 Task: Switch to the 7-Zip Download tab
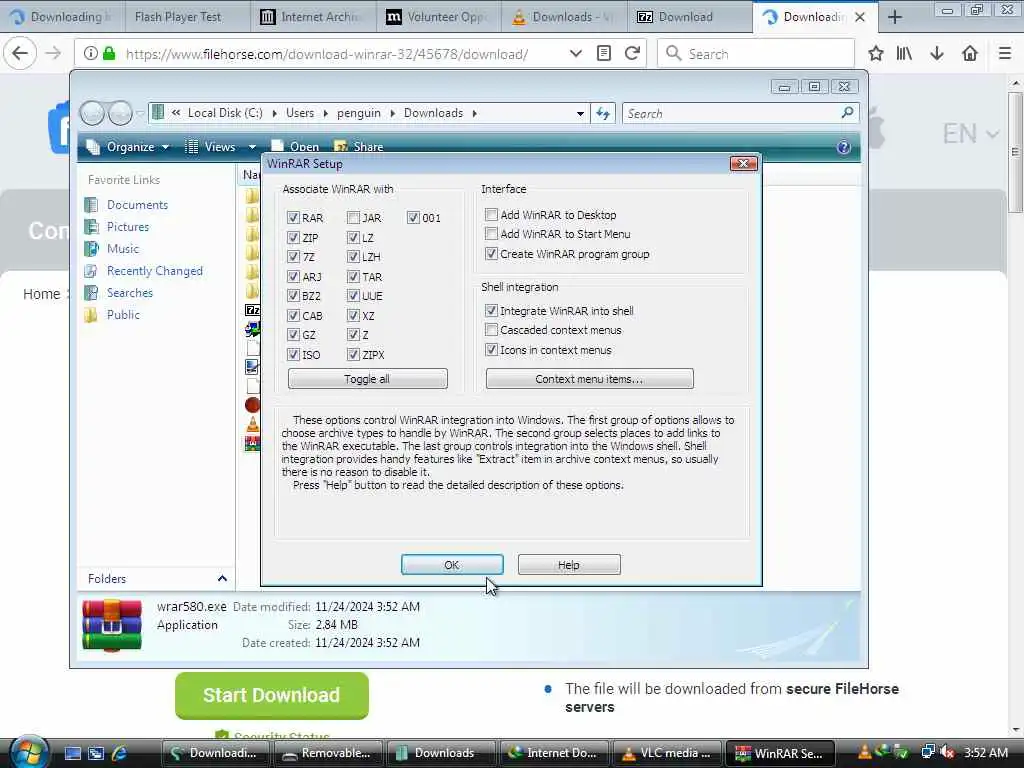click(689, 17)
